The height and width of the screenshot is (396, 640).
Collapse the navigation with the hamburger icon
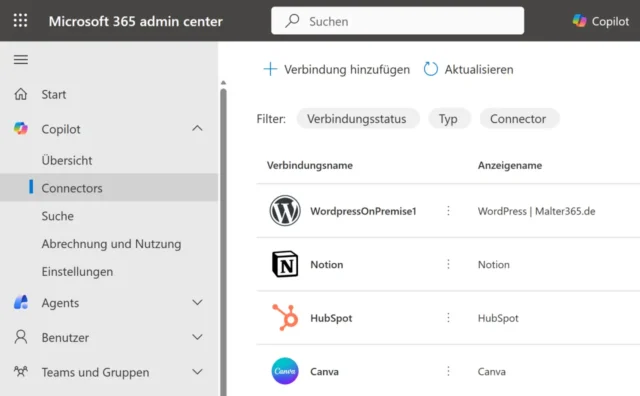[x=21, y=60]
